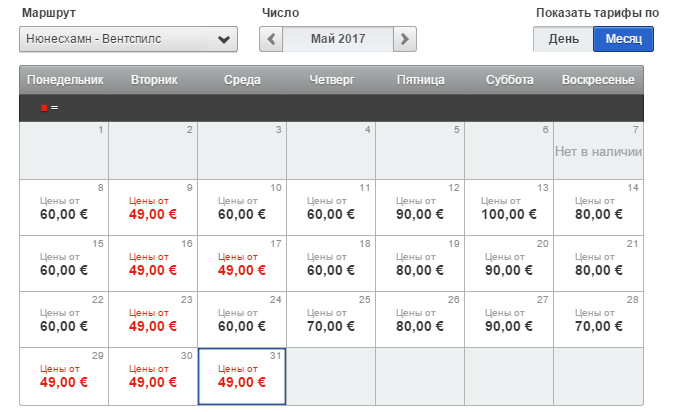Open the Нюнесхамн - Вентспилс route dropdown

[128, 39]
